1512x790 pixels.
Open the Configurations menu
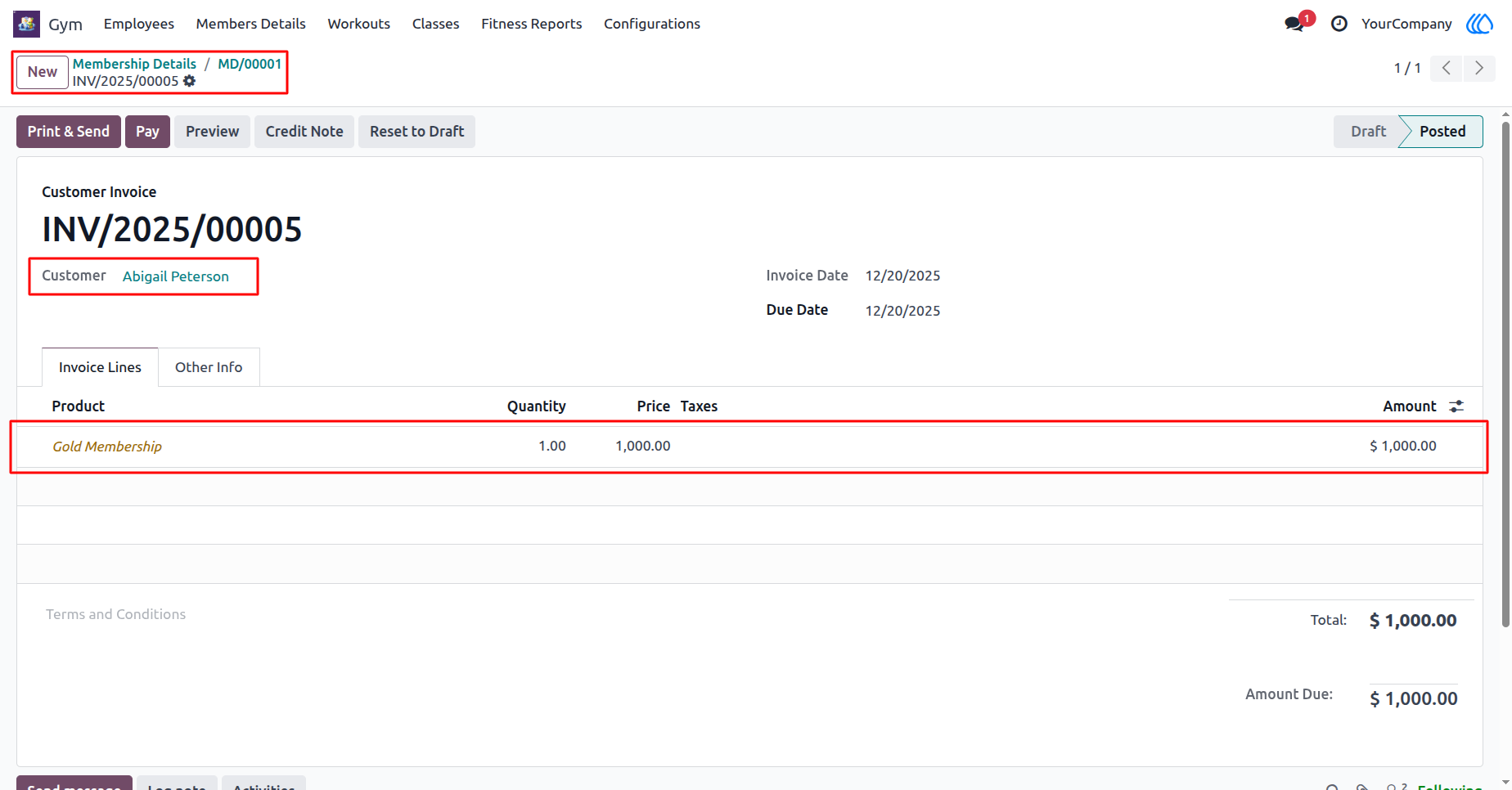coord(652,24)
